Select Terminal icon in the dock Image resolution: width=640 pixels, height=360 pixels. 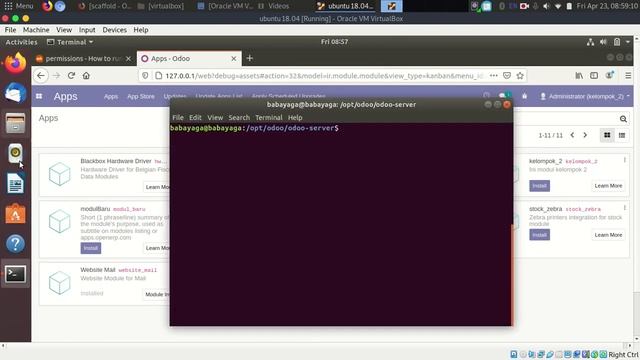pos(16,274)
